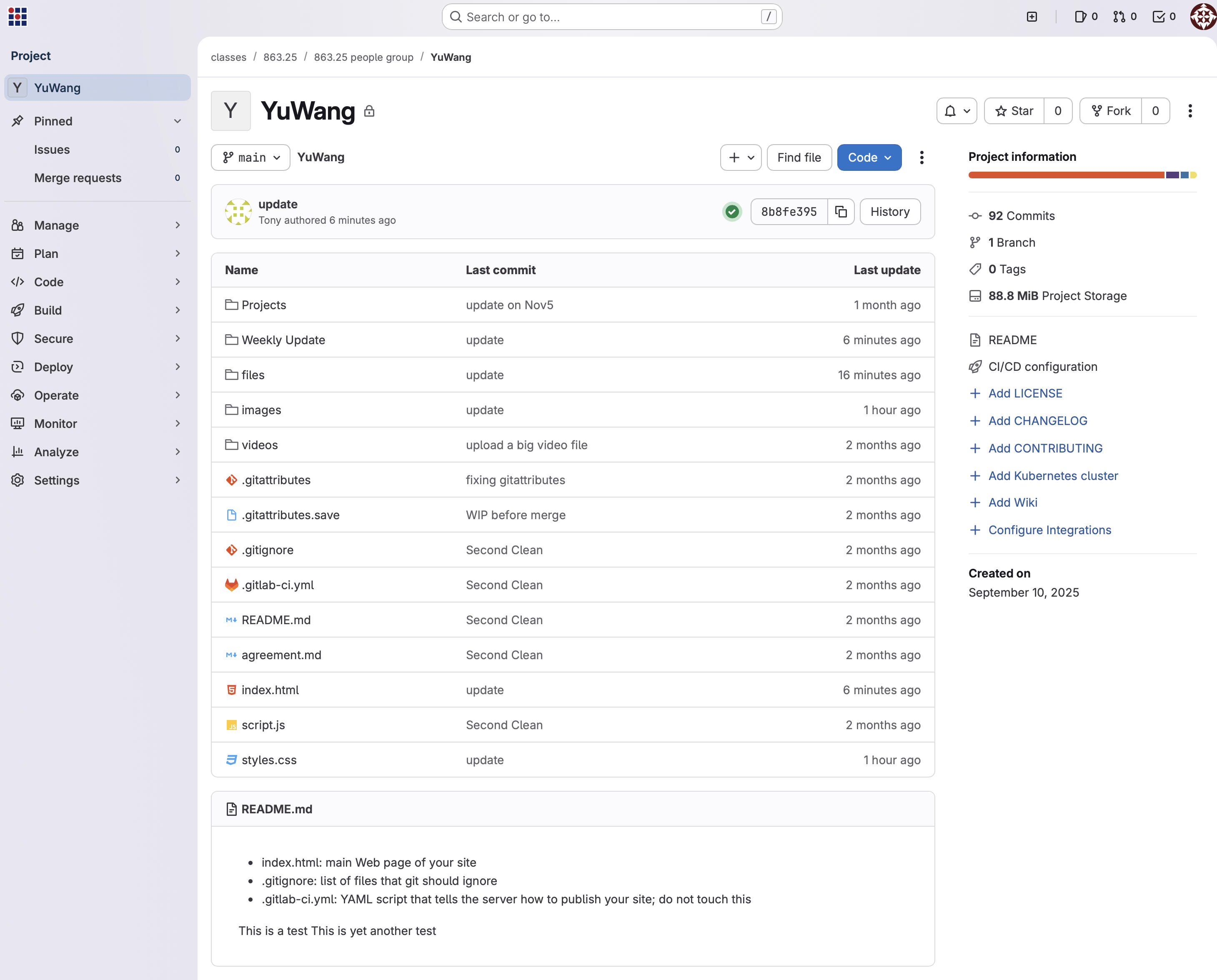The height and width of the screenshot is (980, 1217).
Task: Collapse the Pinned sidebar section
Action: click(x=177, y=121)
